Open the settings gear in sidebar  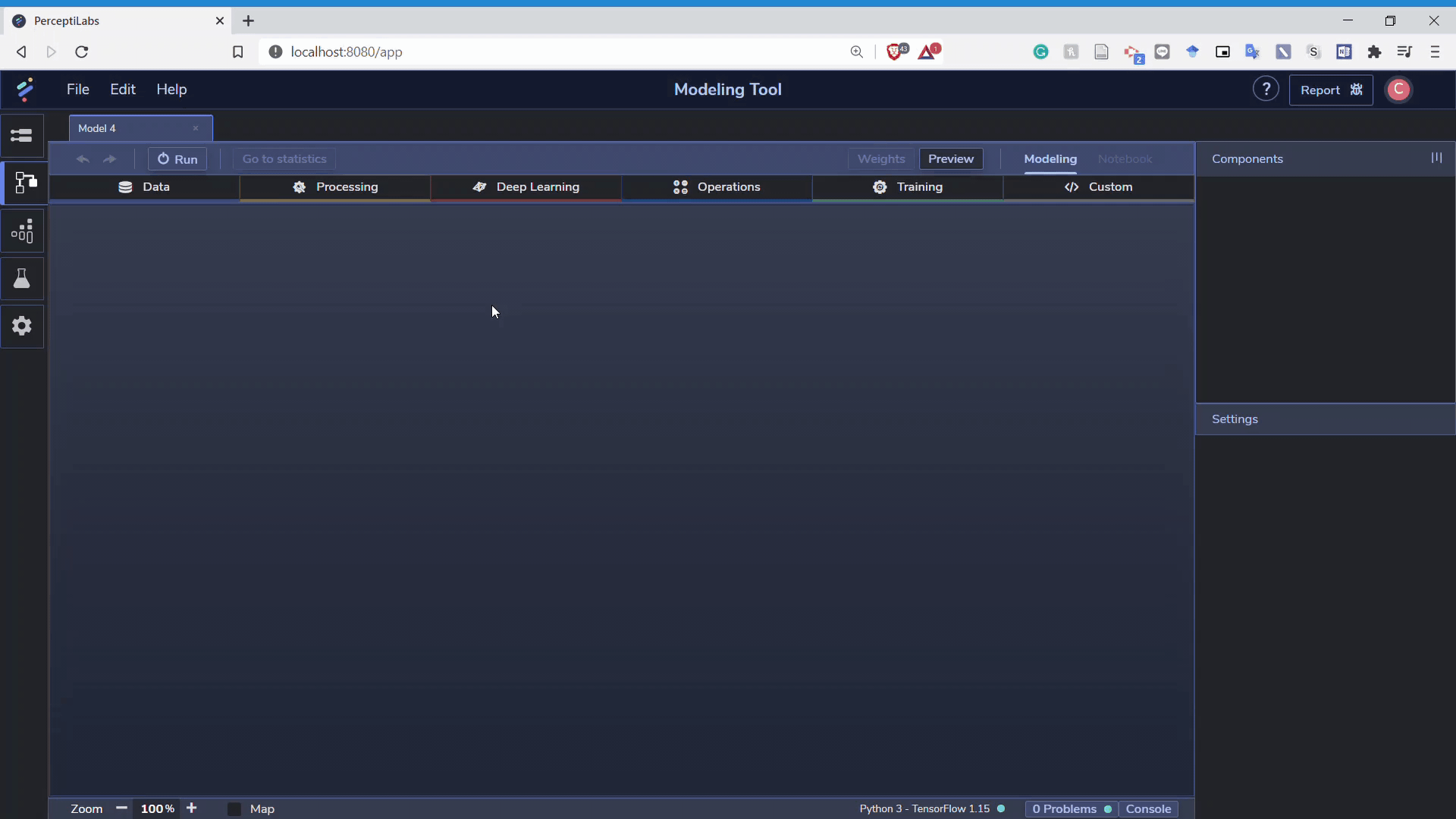pos(22,326)
